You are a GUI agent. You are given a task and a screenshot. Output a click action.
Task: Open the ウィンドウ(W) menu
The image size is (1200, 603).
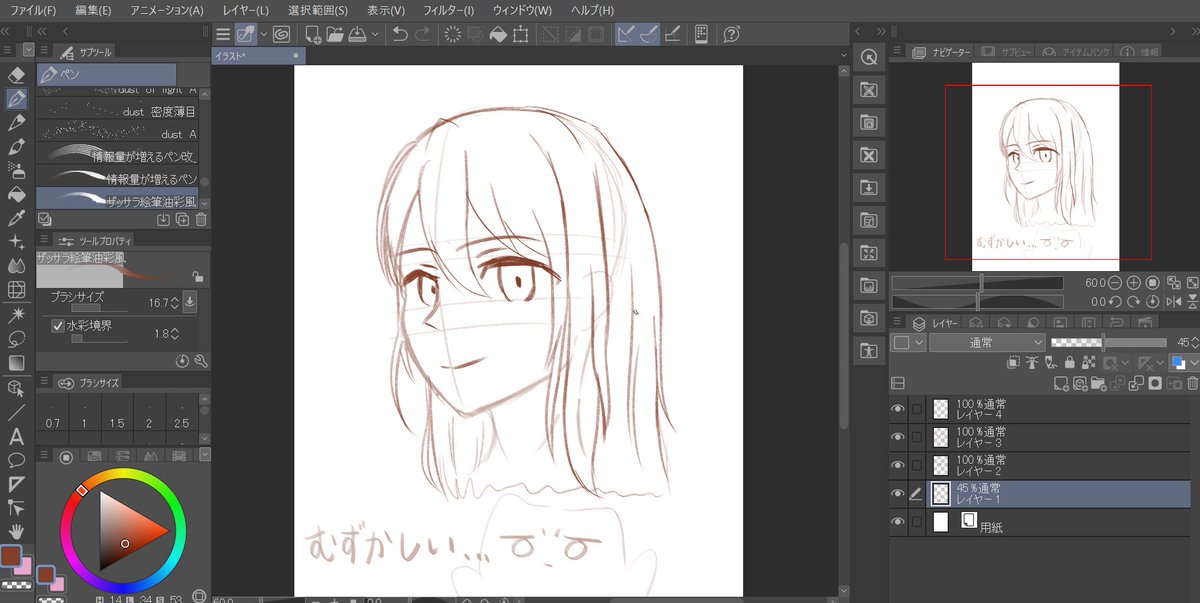pyautogui.click(x=522, y=10)
